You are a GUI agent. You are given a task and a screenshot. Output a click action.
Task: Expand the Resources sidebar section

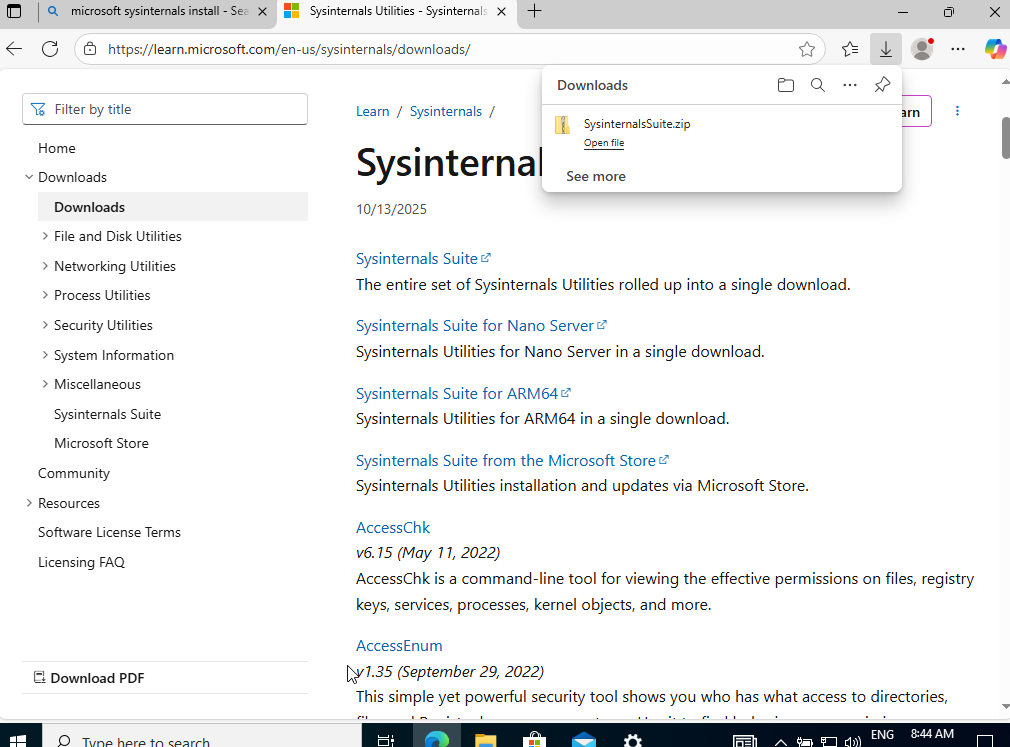pyautogui.click(x=29, y=503)
